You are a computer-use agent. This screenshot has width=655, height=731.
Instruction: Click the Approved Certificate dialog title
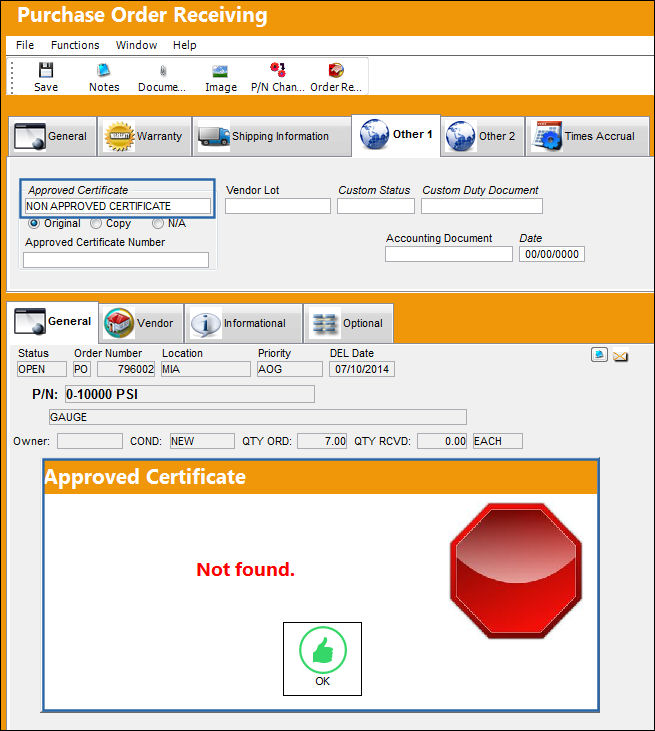click(145, 477)
